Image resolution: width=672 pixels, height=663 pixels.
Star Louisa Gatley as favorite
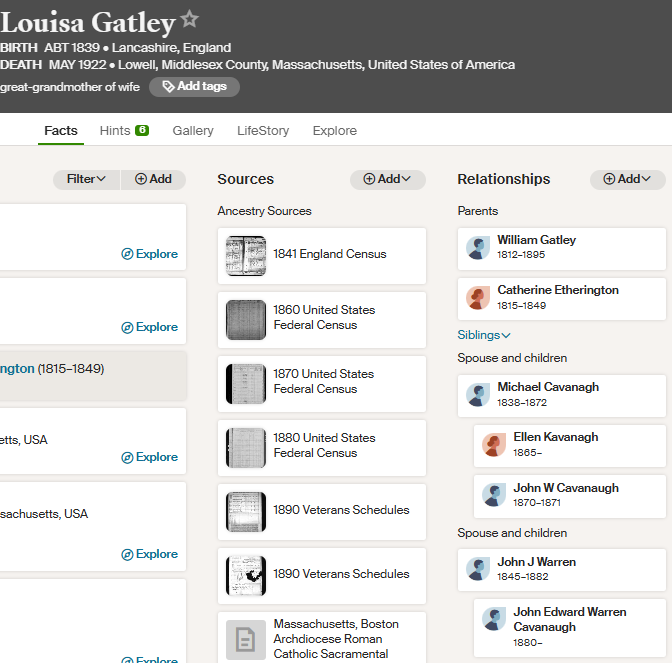click(189, 20)
